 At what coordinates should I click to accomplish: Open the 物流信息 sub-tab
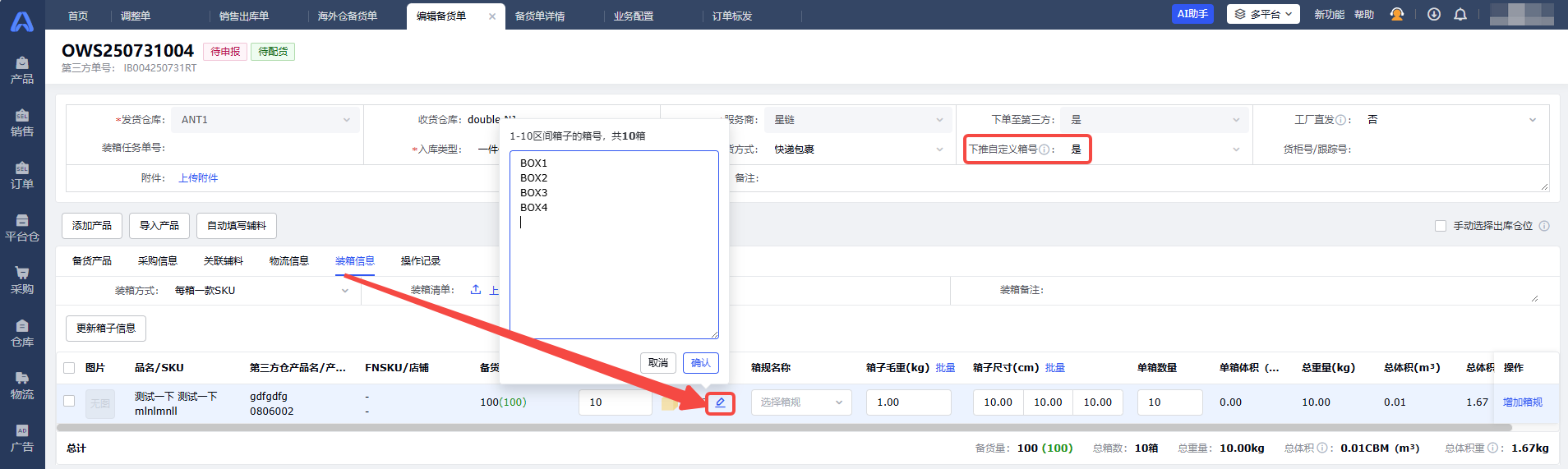click(289, 261)
